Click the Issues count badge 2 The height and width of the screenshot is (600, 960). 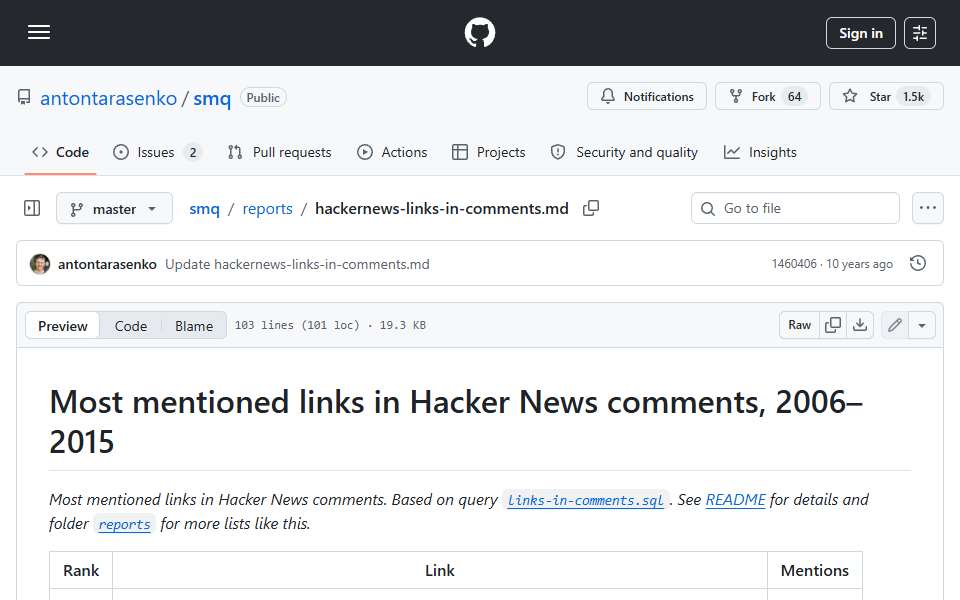click(193, 152)
